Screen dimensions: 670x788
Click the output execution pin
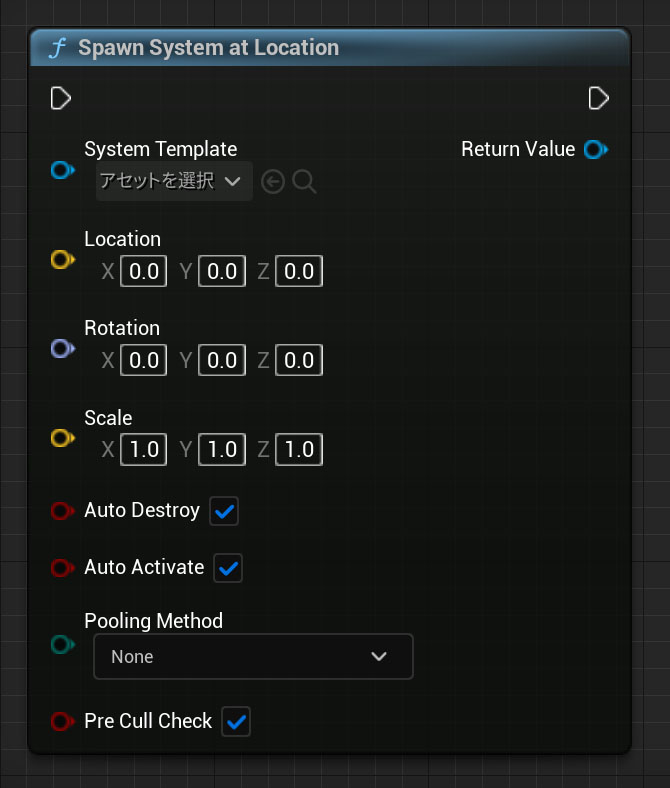click(599, 98)
